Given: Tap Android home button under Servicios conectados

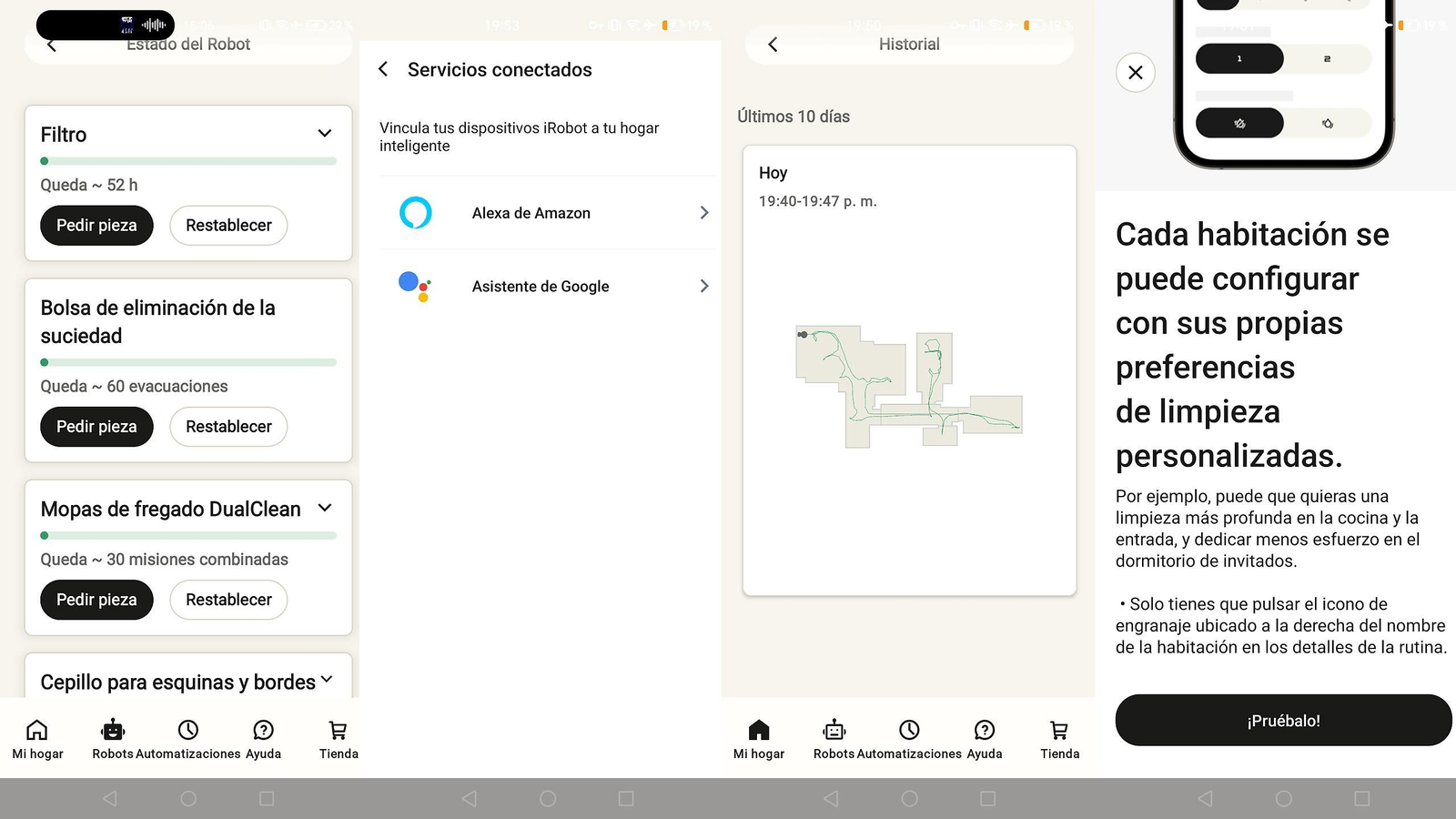Looking at the screenshot, I should click(548, 798).
